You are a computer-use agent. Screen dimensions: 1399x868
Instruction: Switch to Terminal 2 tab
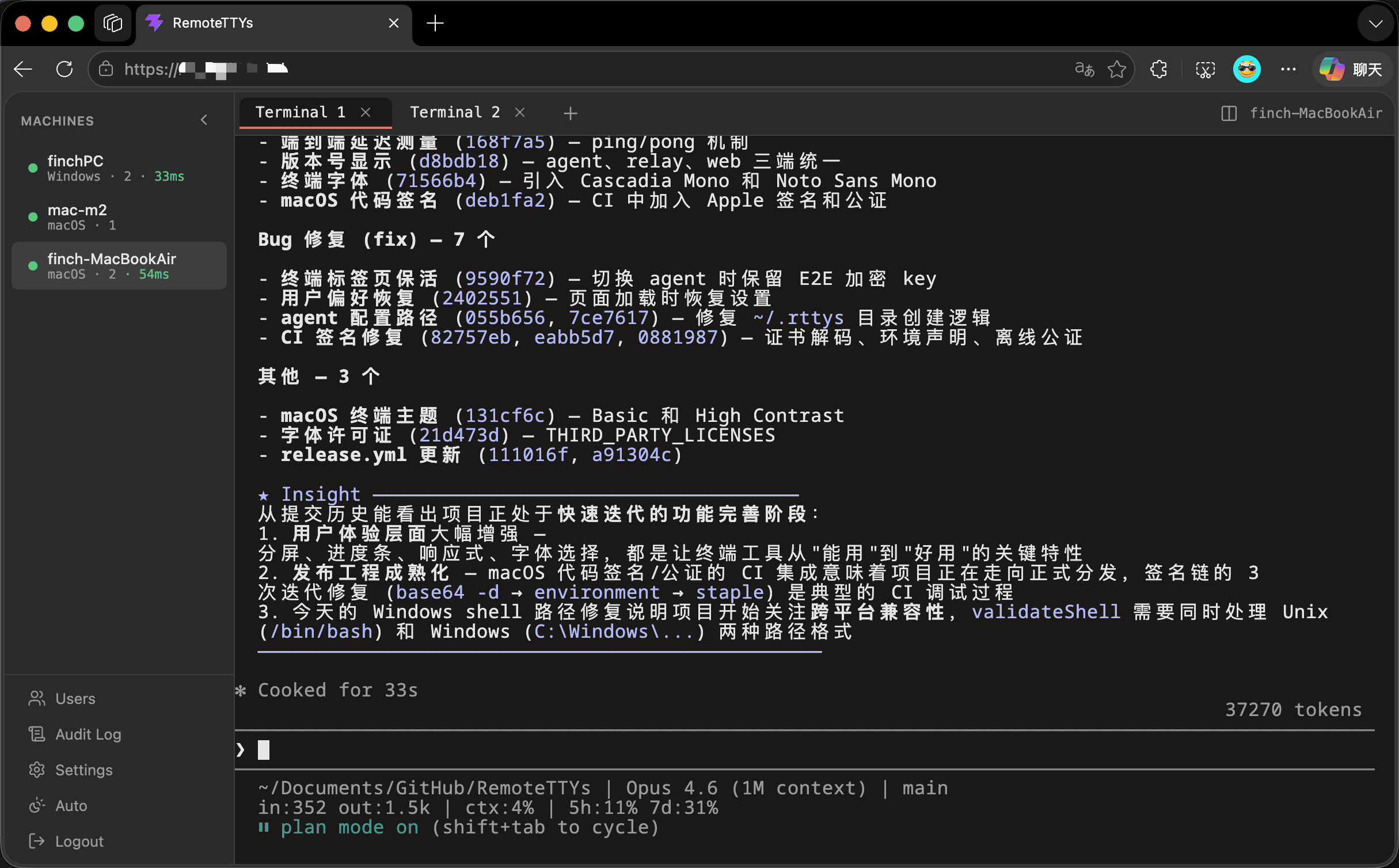(455, 112)
